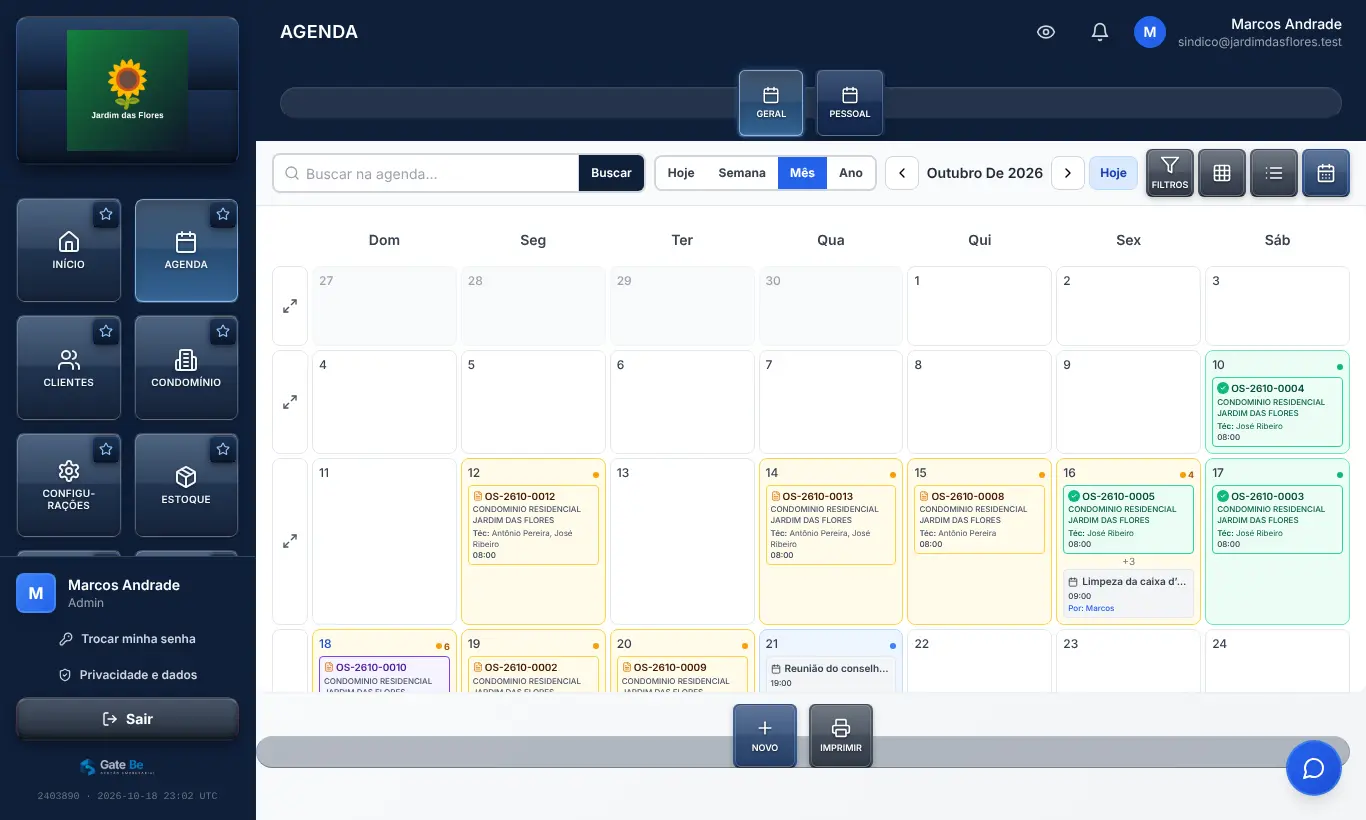The image size is (1366, 820).
Task: Open work order OS-2610-0010
Action: pos(384,674)
